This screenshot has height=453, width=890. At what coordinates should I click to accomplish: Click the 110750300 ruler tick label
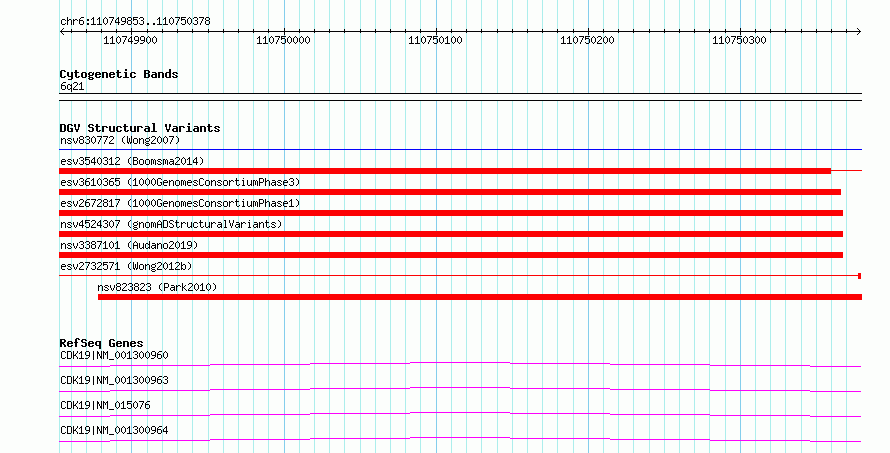740,40
